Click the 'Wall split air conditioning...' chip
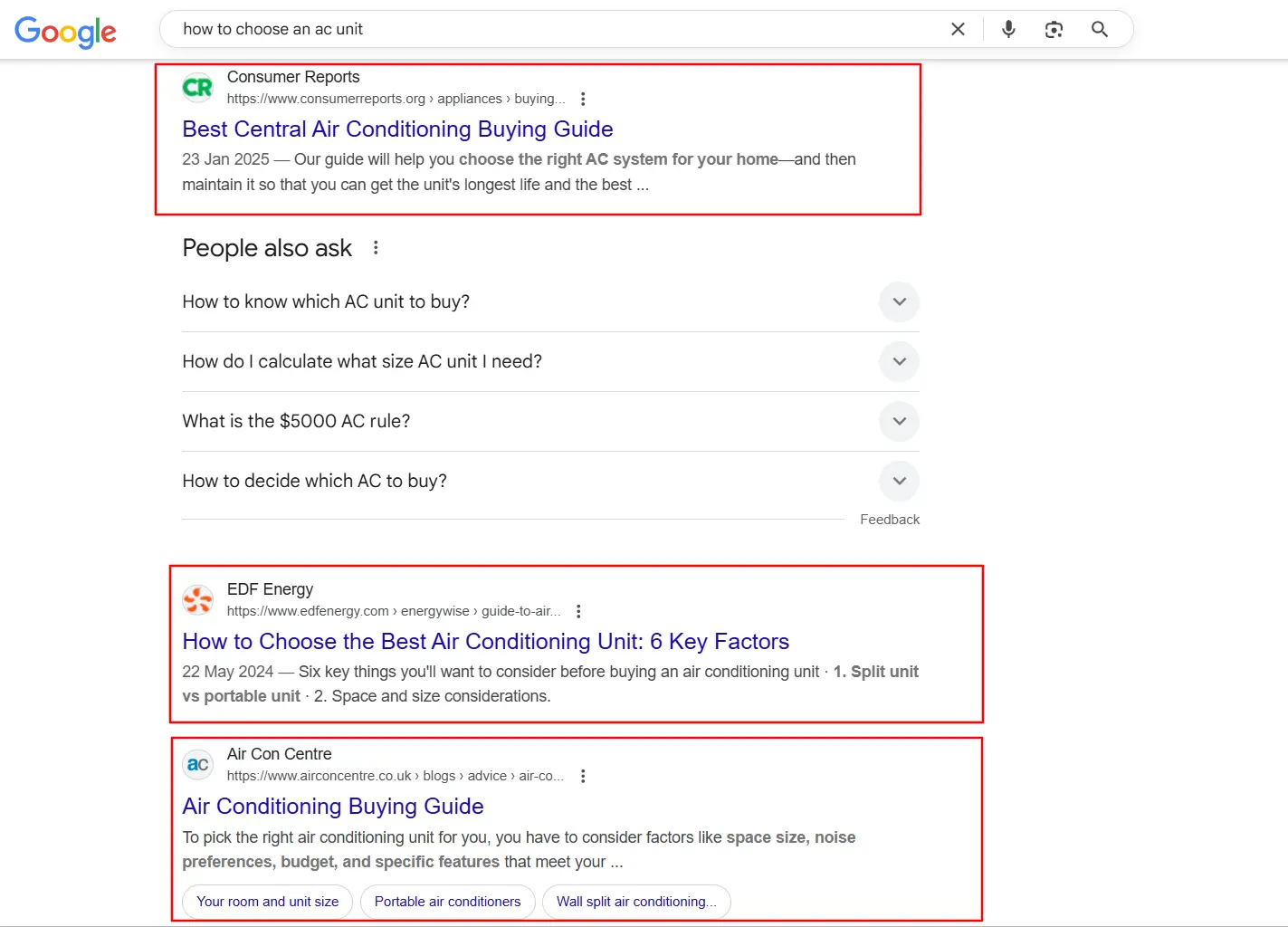Screen dimensions: 1288x927 636,902
